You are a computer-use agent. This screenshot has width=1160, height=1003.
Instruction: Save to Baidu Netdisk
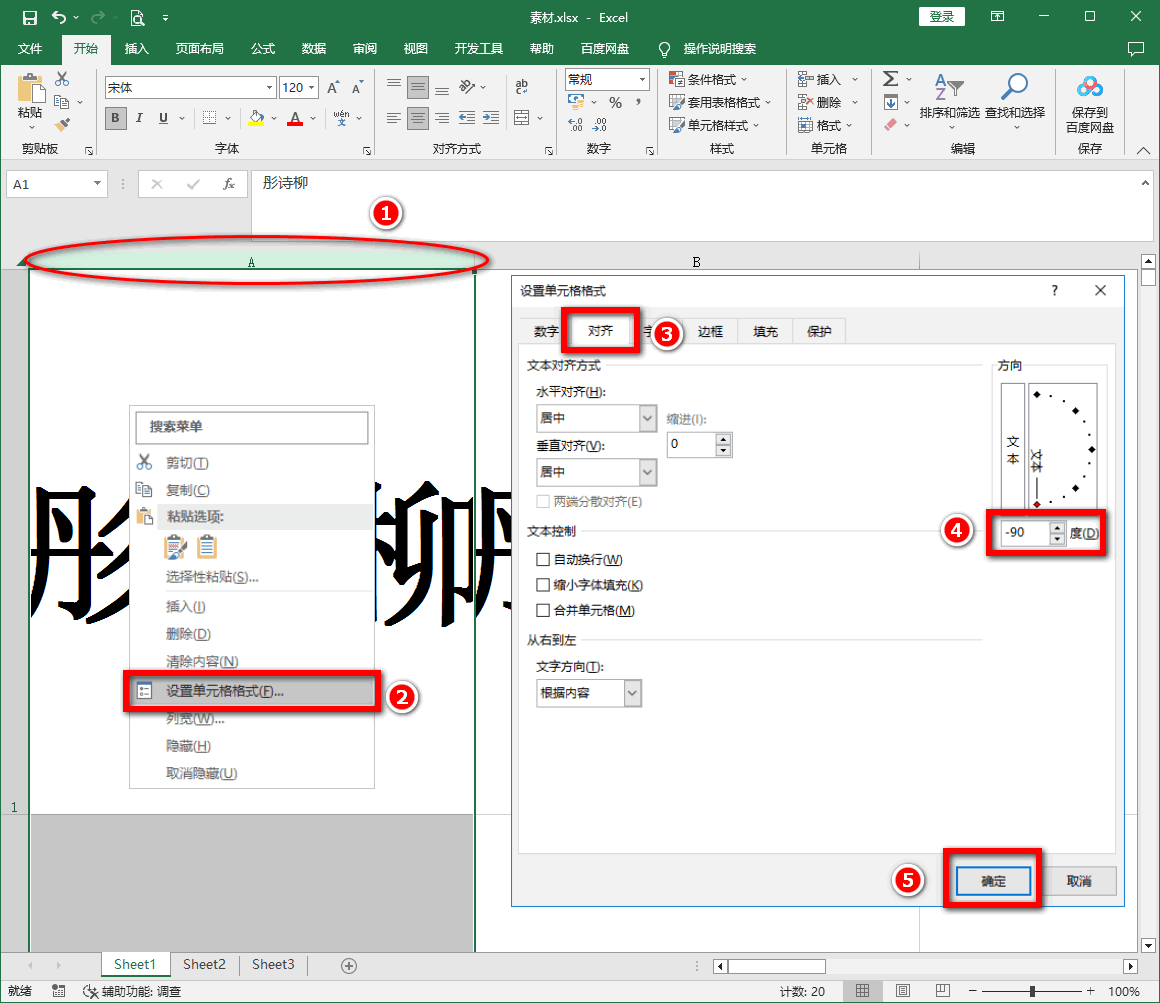pyautogui.click(x=1090, y=104)
